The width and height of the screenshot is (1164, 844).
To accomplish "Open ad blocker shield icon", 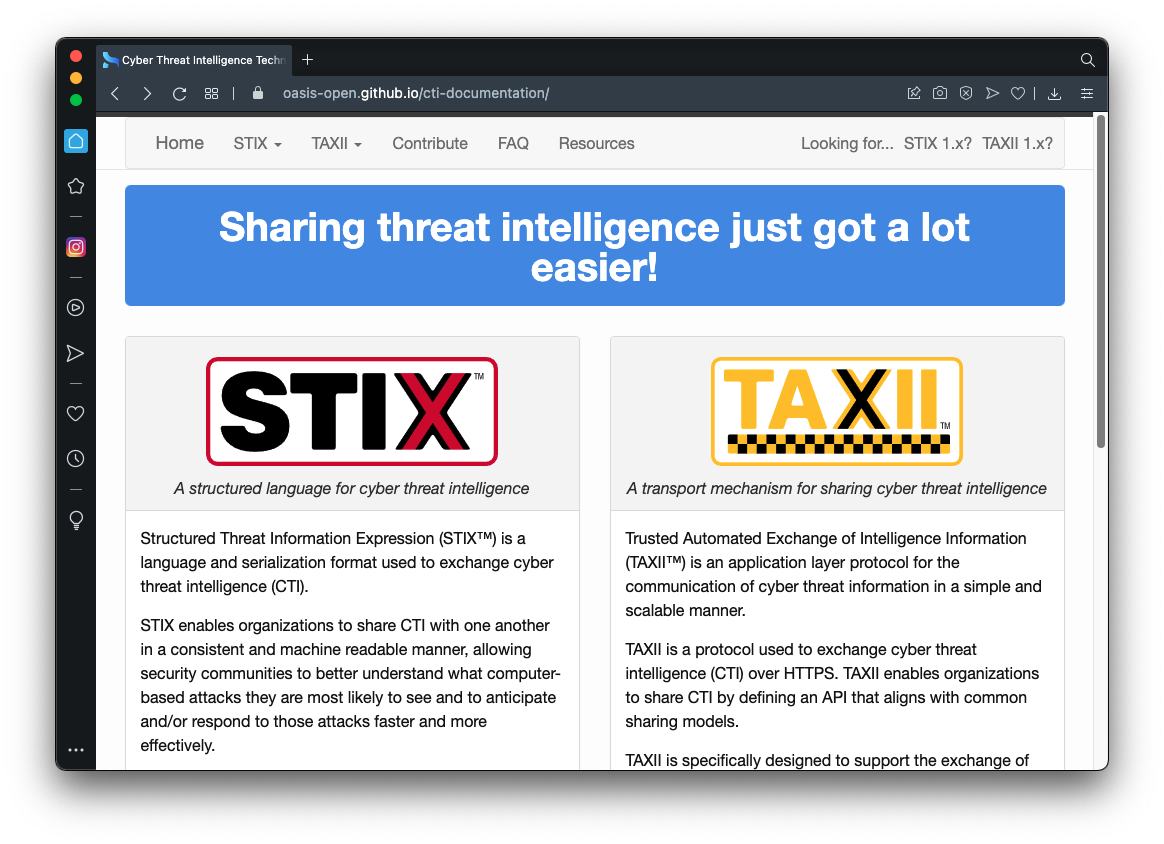I will click(x=966, y=94).
